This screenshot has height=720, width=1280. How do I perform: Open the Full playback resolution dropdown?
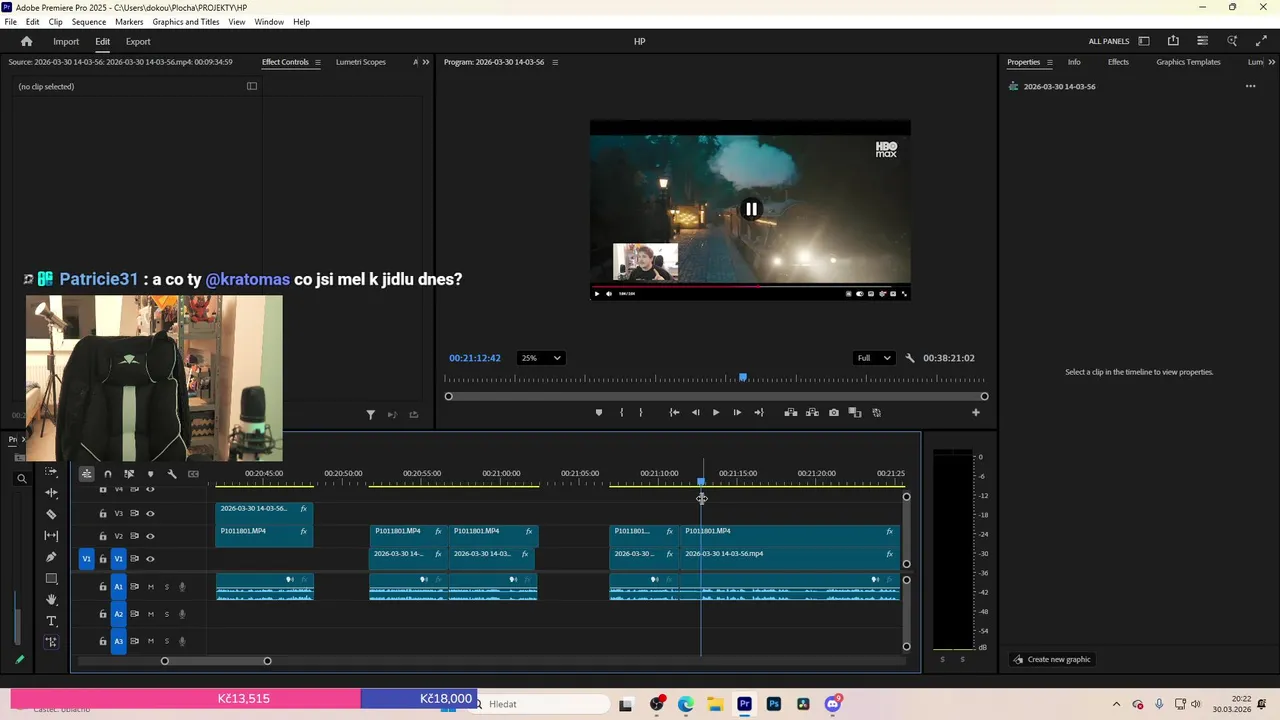tap(873, 358)
